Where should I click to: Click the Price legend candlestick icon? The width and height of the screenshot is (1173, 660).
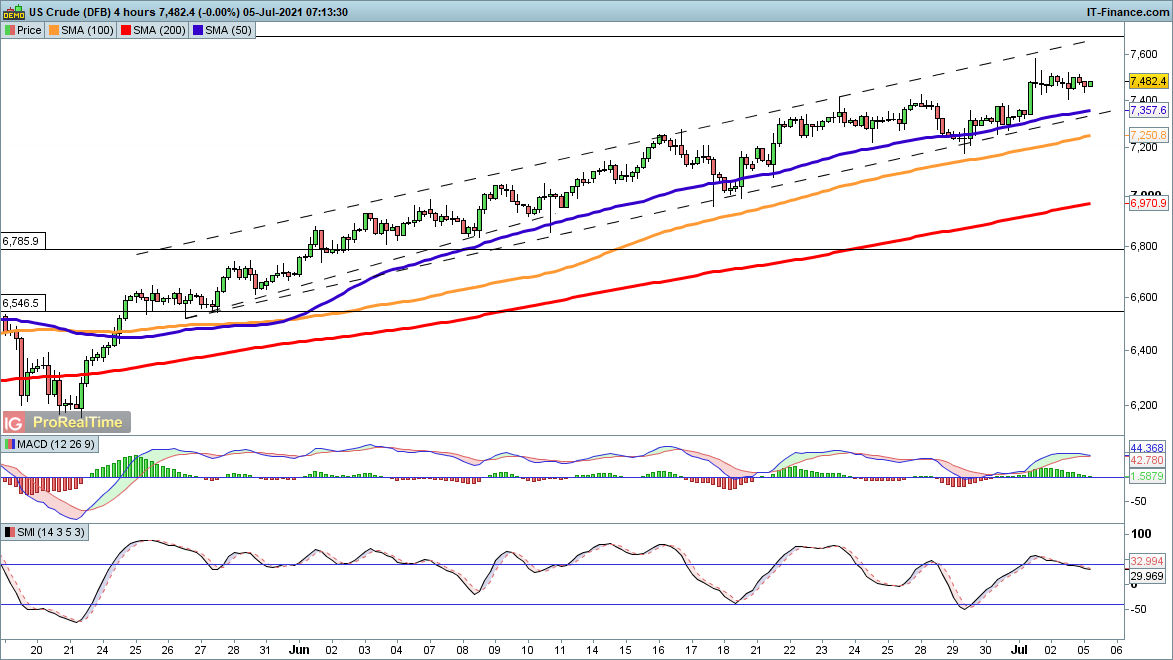click(10, 30)
